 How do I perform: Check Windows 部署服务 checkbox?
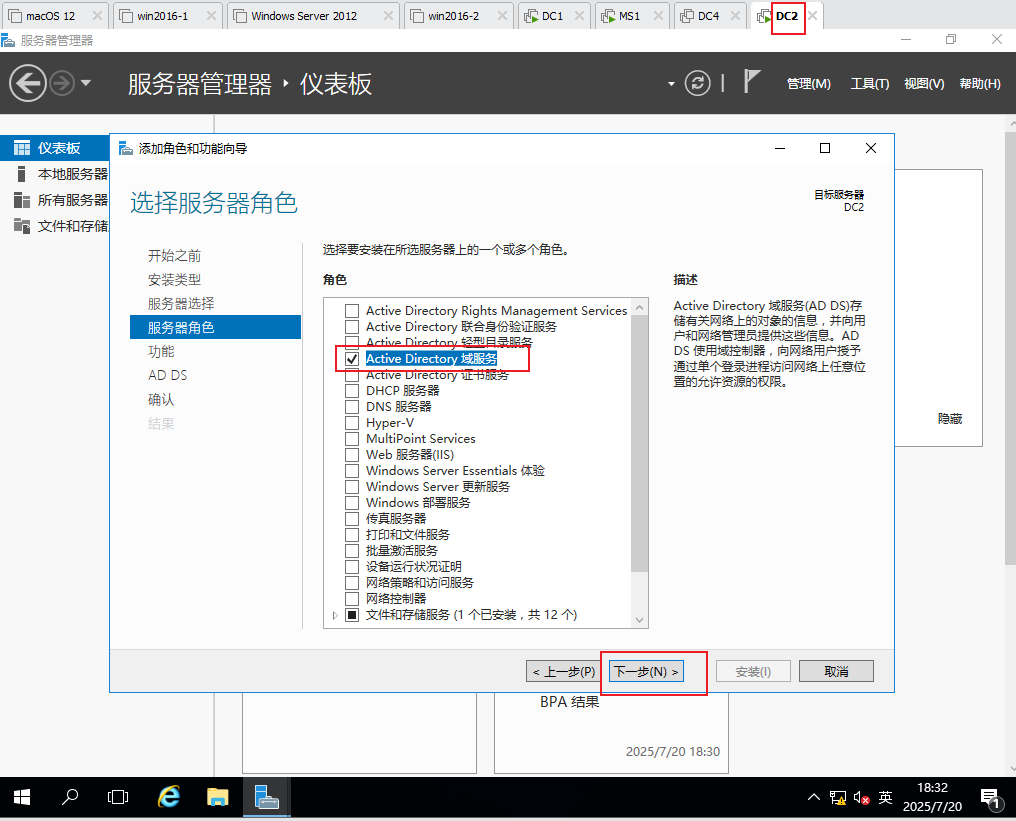[352, 502]
